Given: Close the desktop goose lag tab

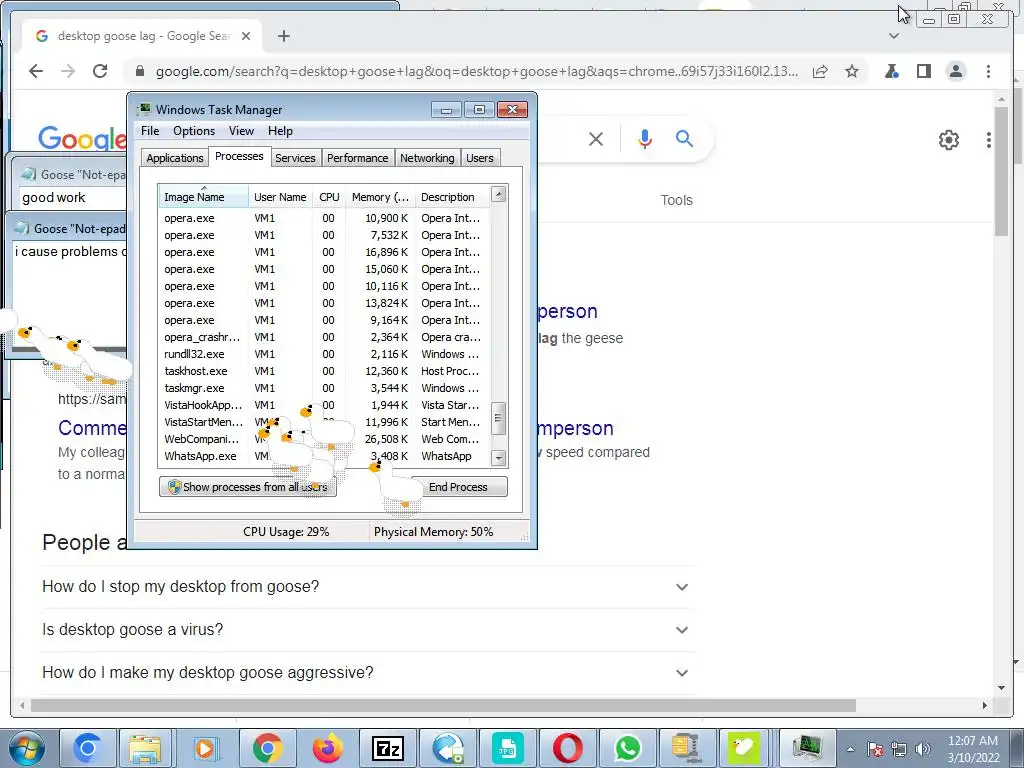Looking at the screenshot, I should [246, 36].
